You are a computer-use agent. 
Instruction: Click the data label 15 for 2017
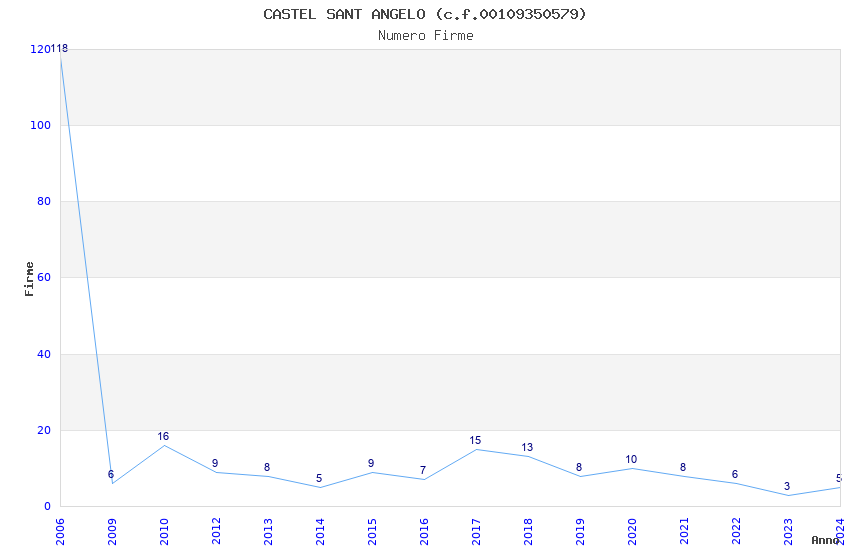coord(475,440)
